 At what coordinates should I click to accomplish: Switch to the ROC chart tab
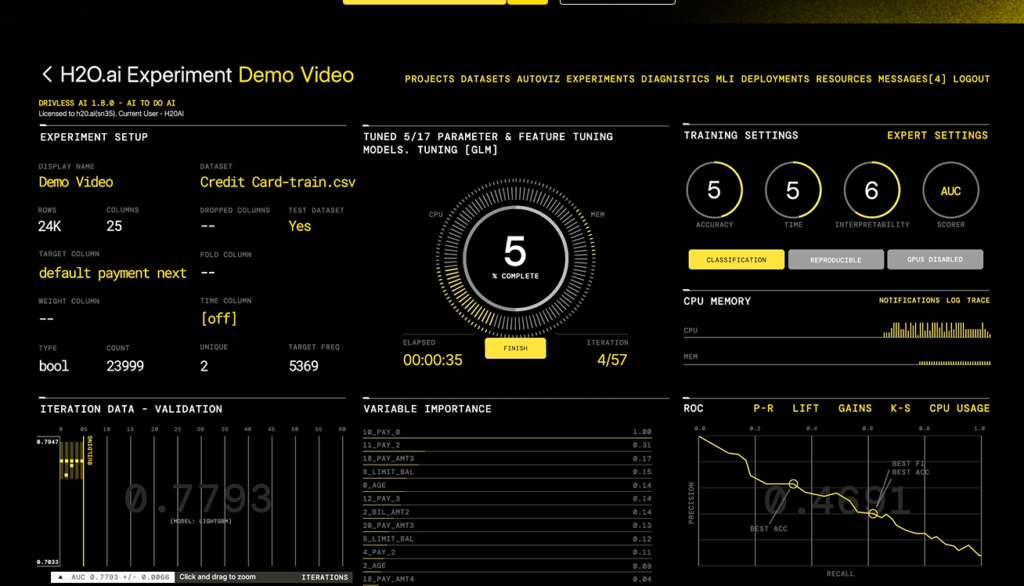693,408
